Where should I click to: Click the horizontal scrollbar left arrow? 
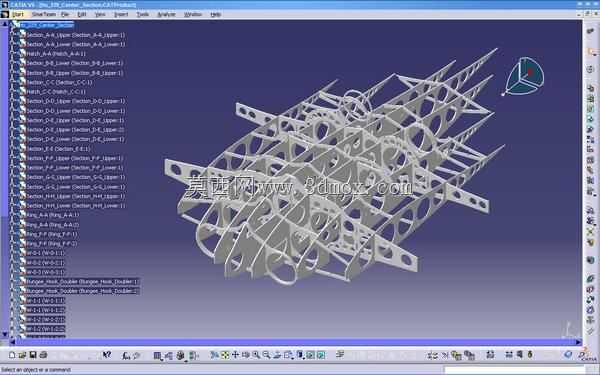click(x=12, y=342)
